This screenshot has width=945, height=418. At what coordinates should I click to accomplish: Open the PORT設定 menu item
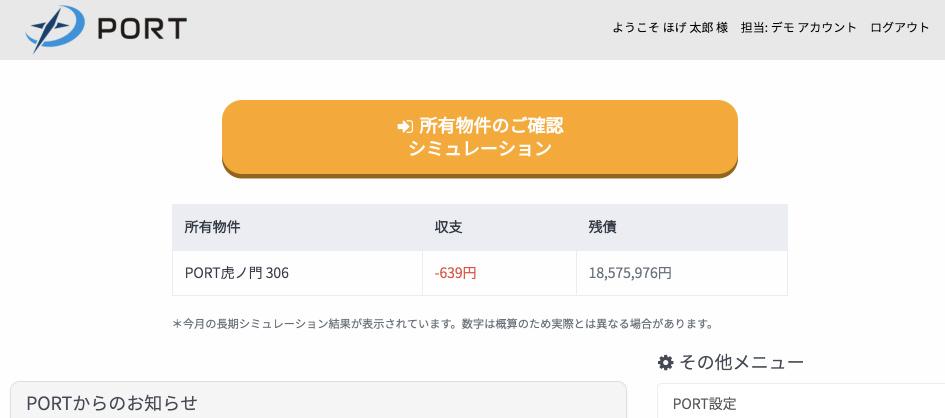point(704,404)
